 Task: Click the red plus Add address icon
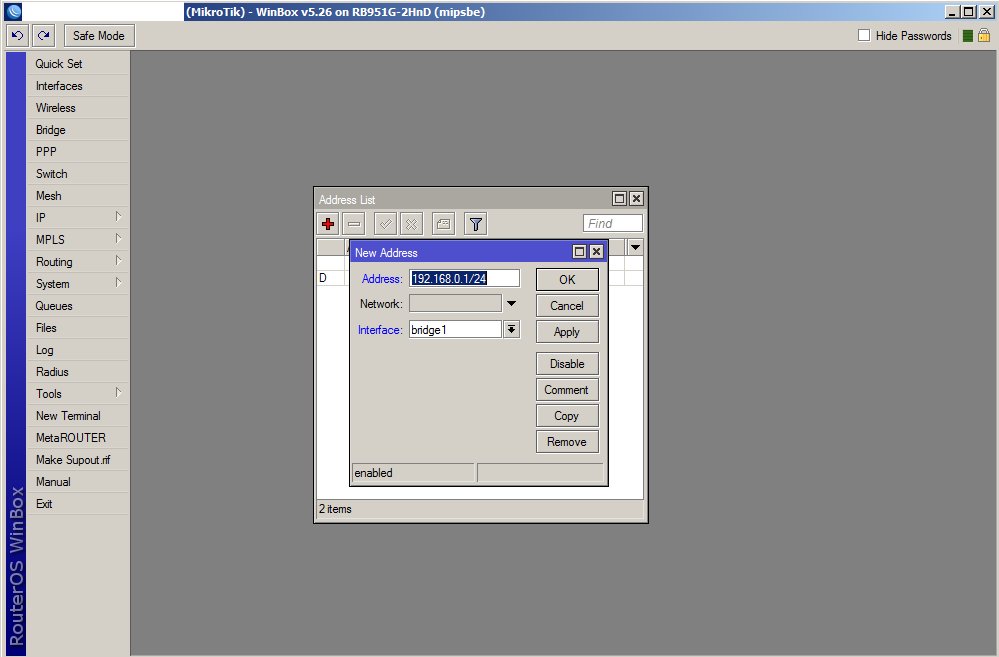pyautogui.click(x=328, y=224)
